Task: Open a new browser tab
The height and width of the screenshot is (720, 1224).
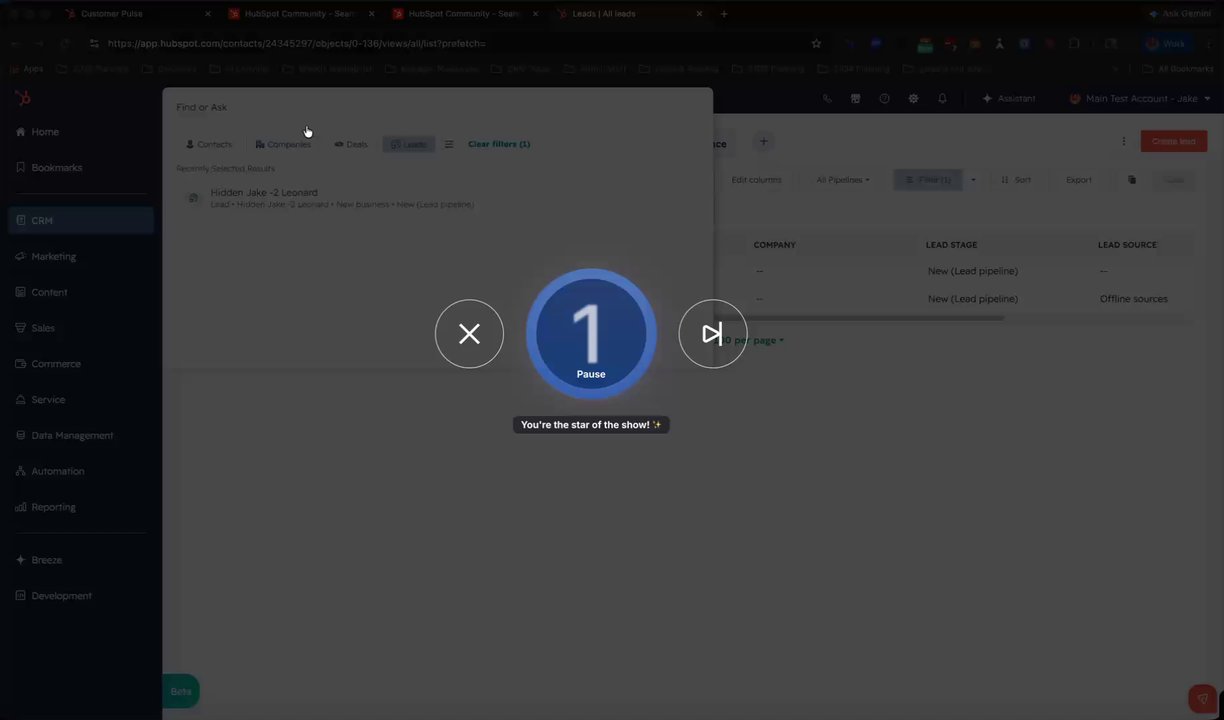Action: (724, 14)
